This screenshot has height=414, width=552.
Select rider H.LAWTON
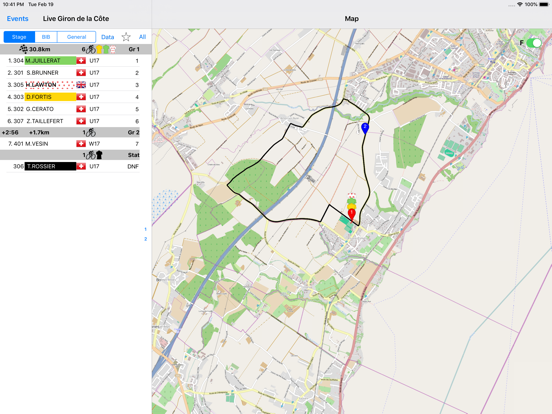coord(73,85)
